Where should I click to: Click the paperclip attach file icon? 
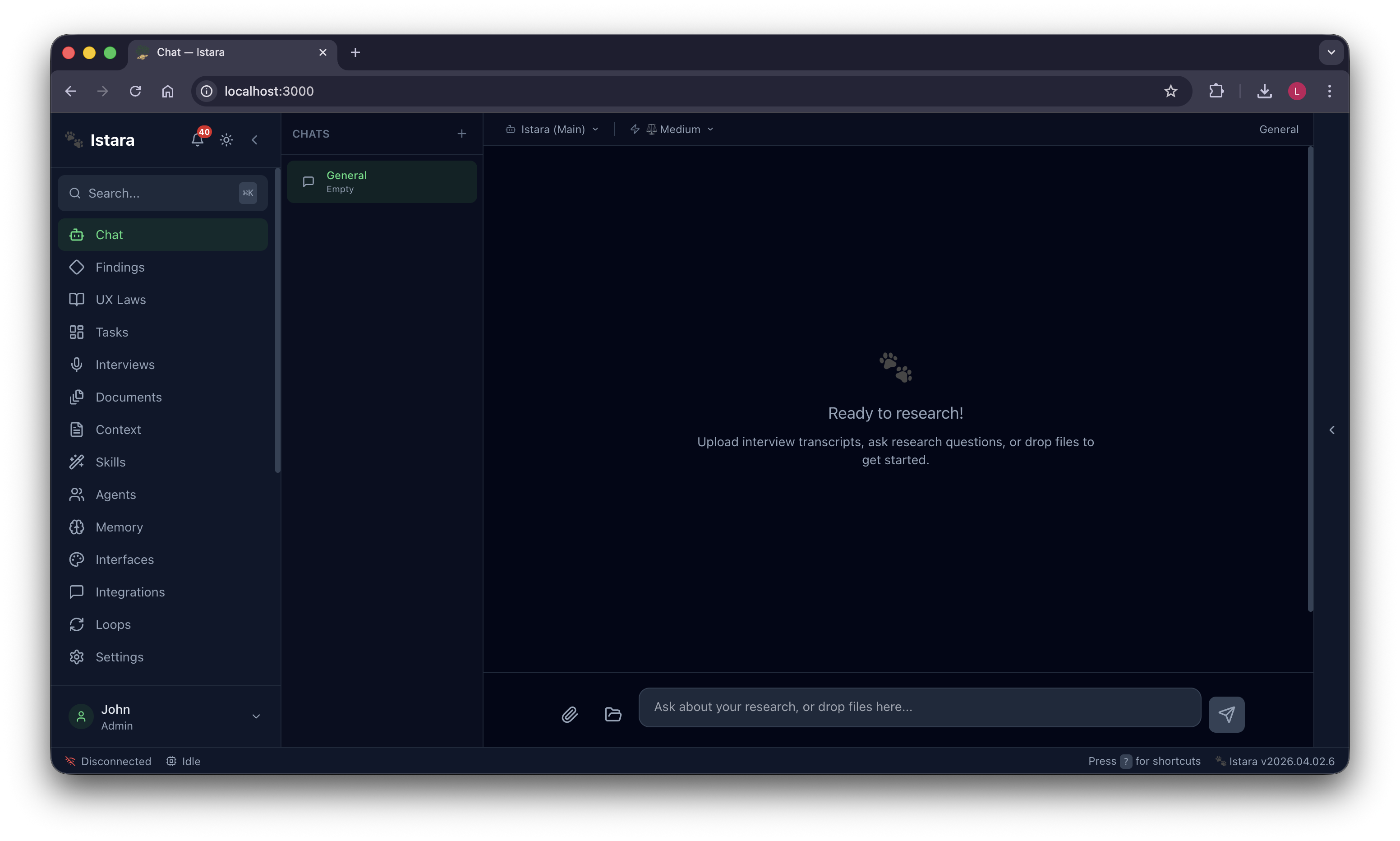pyautogui.click(x=570, y=715)
